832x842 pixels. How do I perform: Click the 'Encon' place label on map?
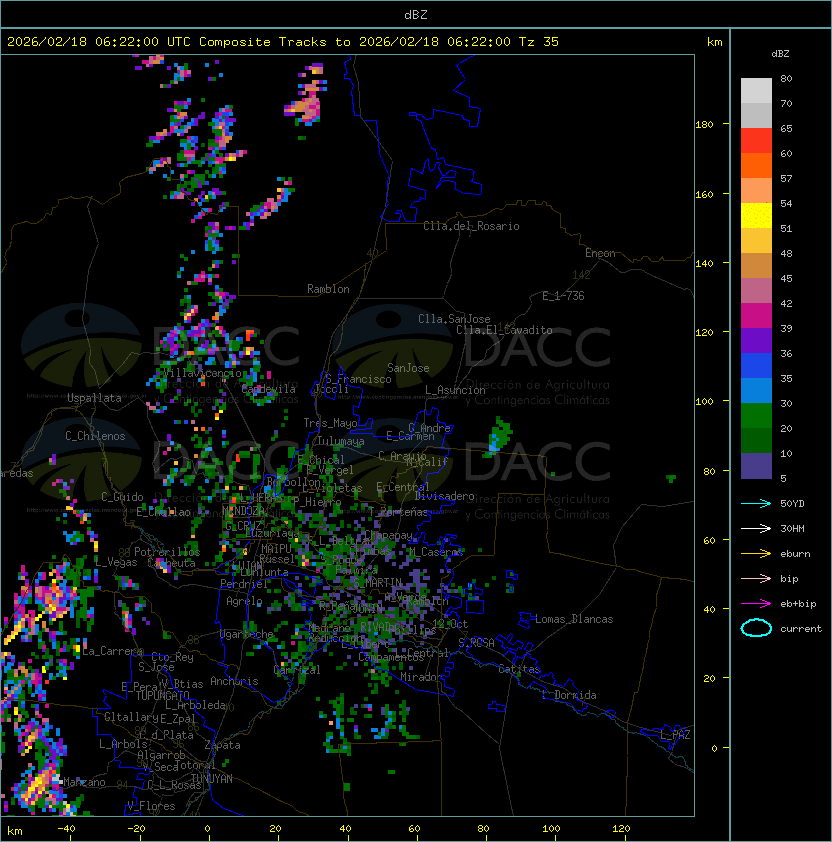600,253
